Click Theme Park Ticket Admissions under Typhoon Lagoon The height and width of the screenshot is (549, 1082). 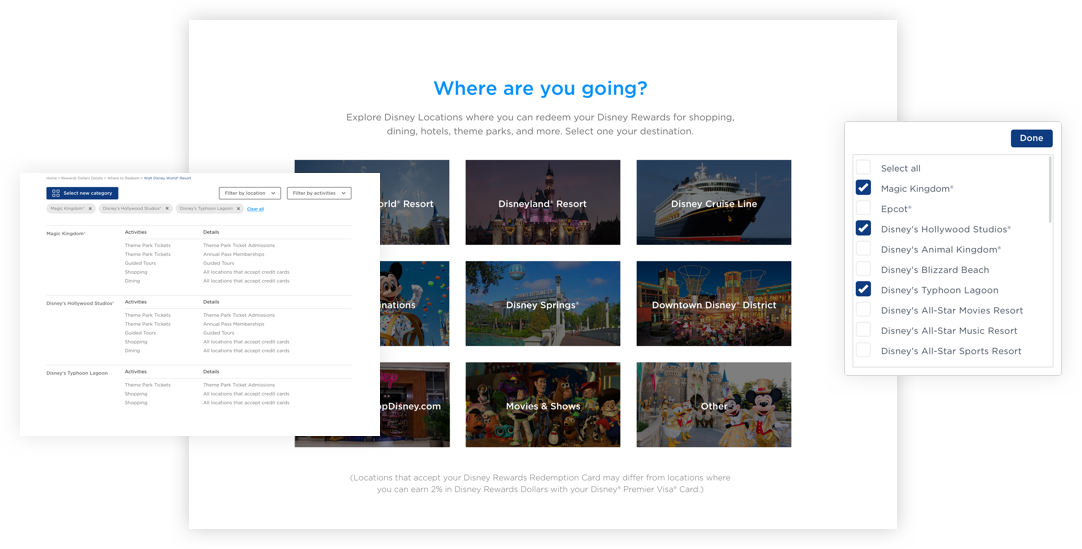click(x=239, y=385)
